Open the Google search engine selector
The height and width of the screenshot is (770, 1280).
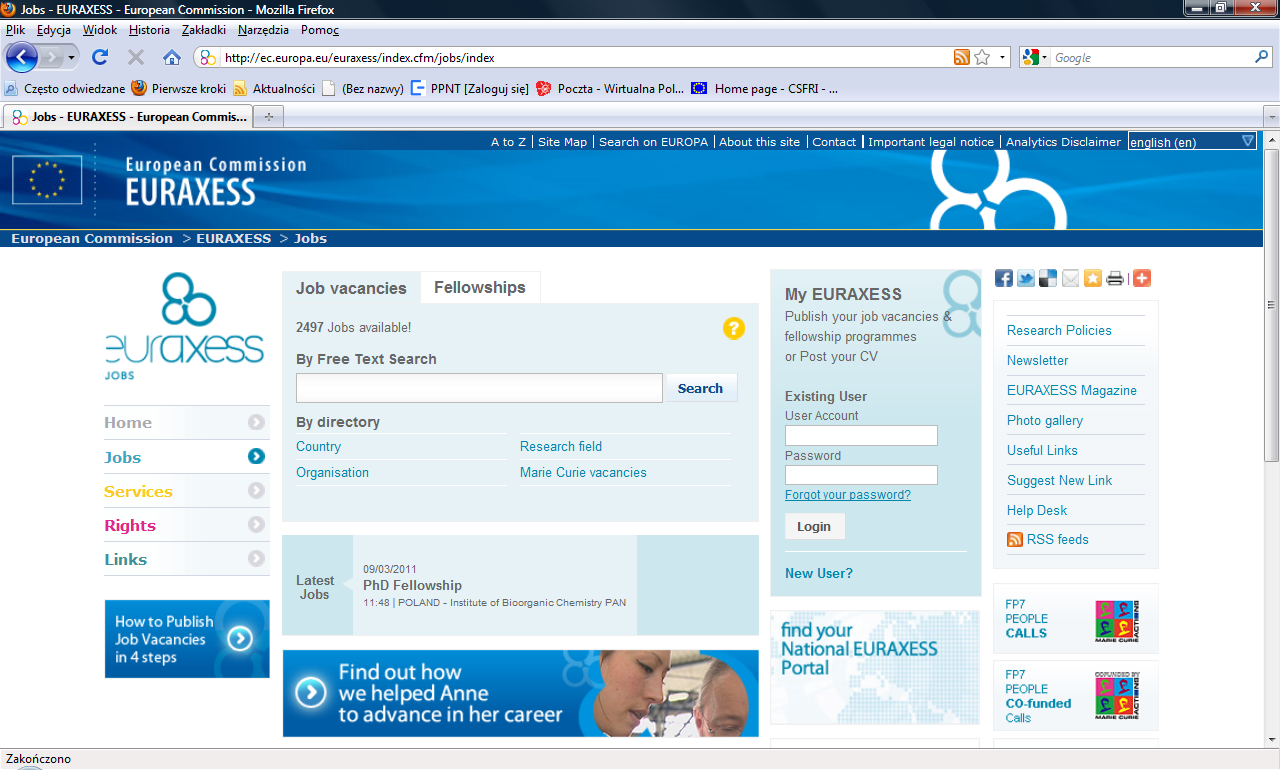point(1035,57)
